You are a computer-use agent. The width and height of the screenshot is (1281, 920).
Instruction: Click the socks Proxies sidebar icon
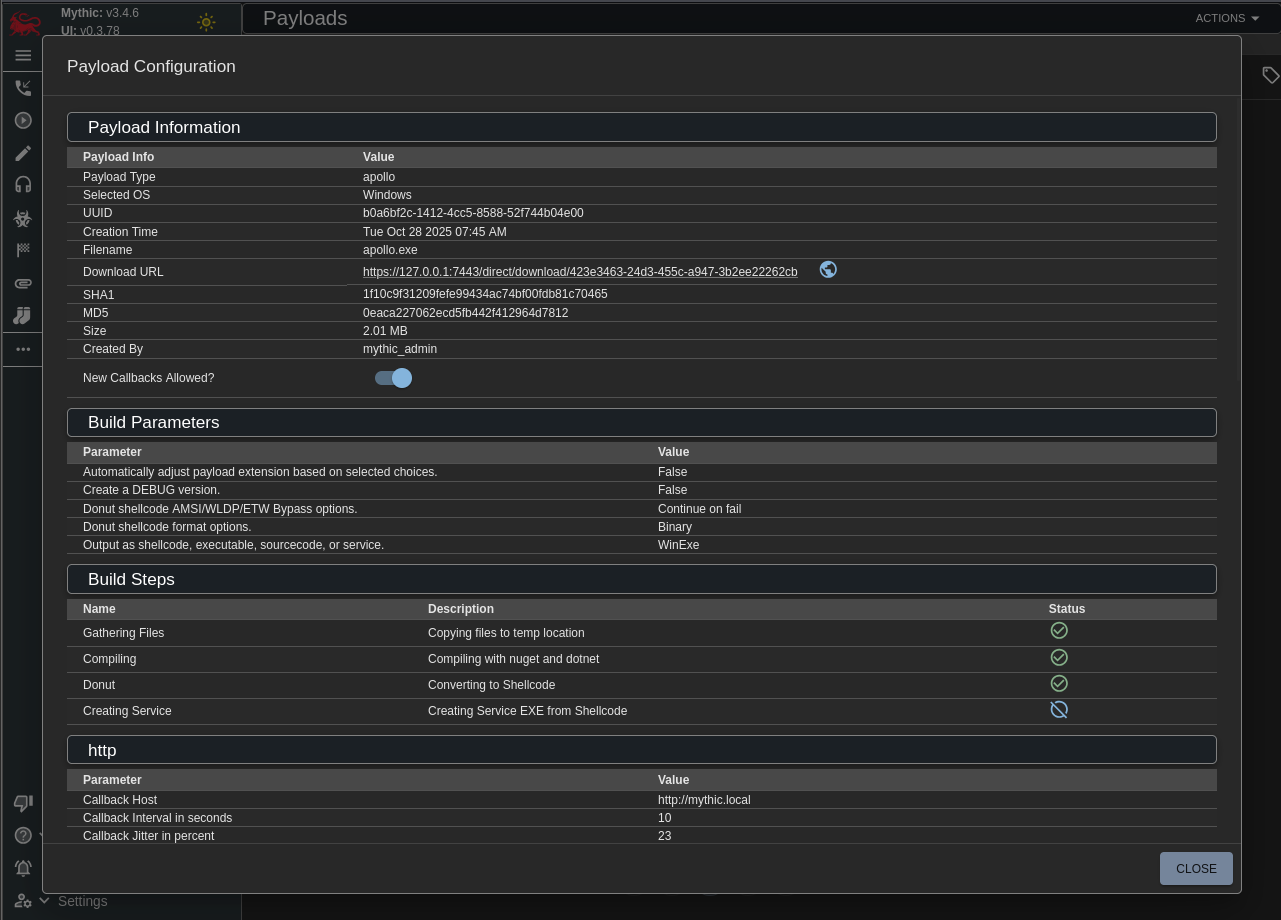[23, 316]
